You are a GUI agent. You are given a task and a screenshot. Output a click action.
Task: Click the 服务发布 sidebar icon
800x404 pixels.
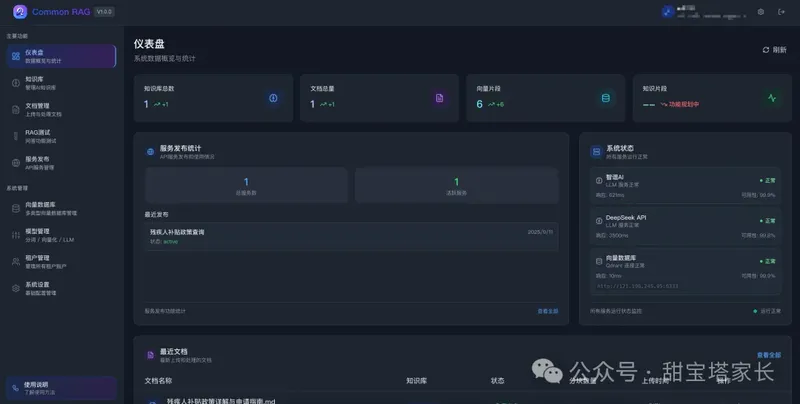[16, 163]
